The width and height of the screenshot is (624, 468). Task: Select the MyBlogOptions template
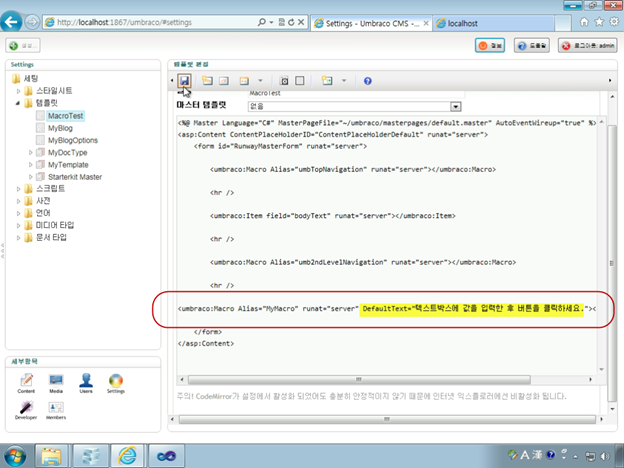point(73,140)
